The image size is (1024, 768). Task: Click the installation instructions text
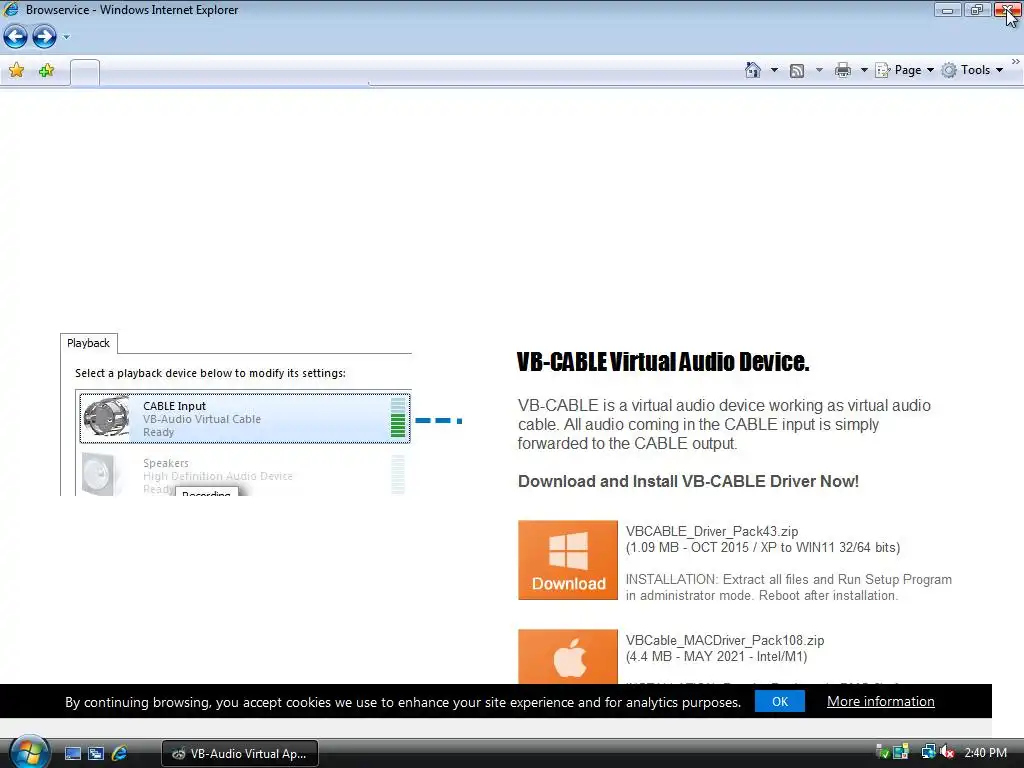pyautogui.click(x=789, y=587)
